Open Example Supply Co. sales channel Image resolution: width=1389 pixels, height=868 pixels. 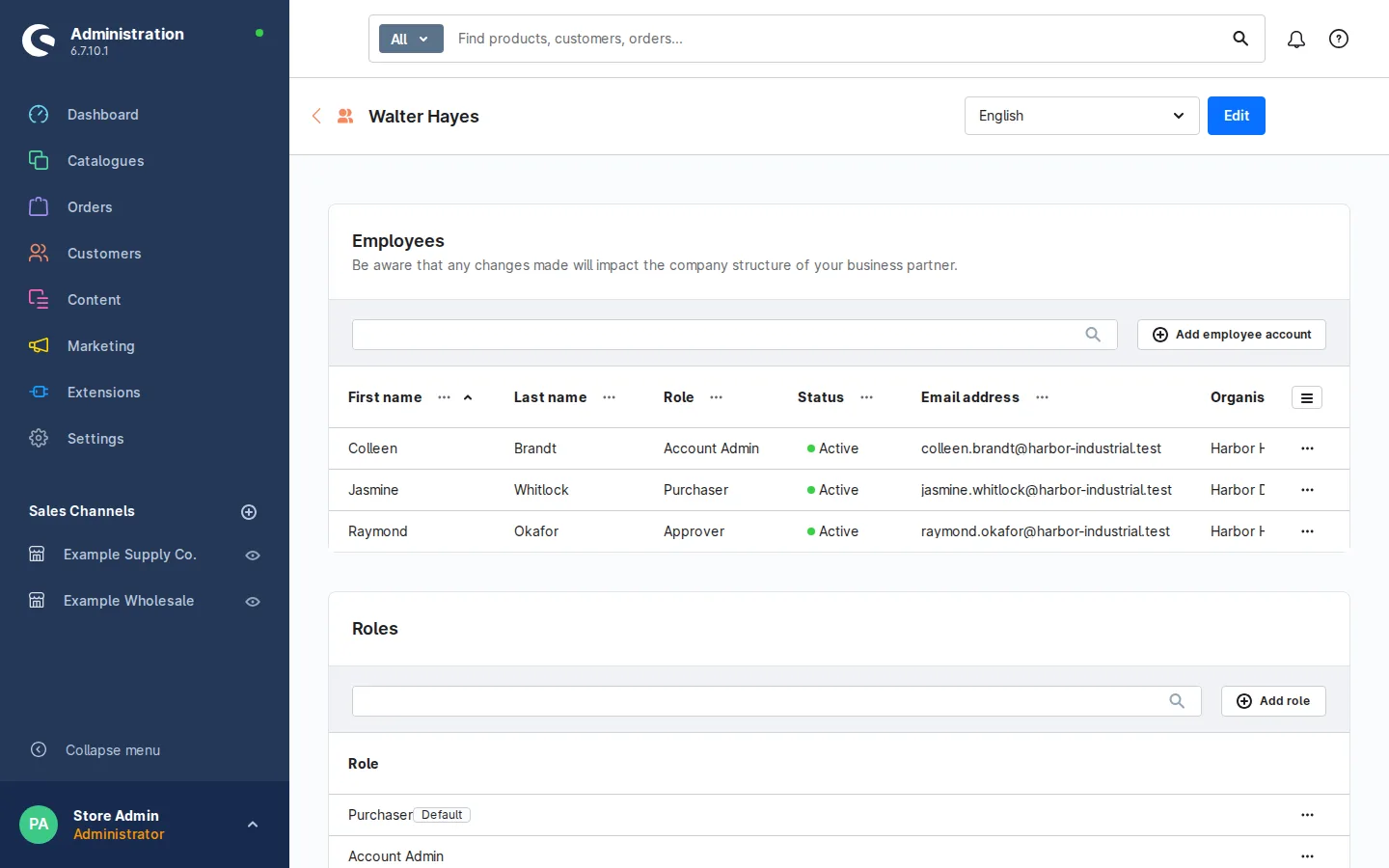[x=129, y=555]
